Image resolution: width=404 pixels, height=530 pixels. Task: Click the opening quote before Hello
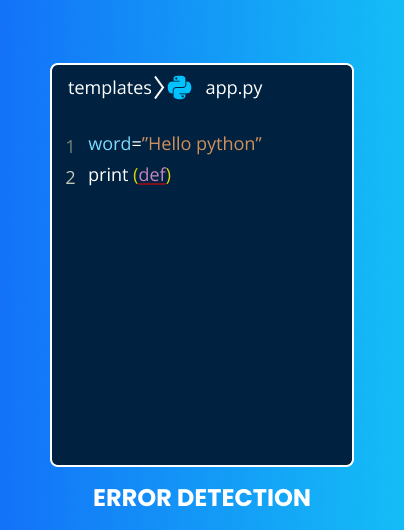click(x=145, y=140)
